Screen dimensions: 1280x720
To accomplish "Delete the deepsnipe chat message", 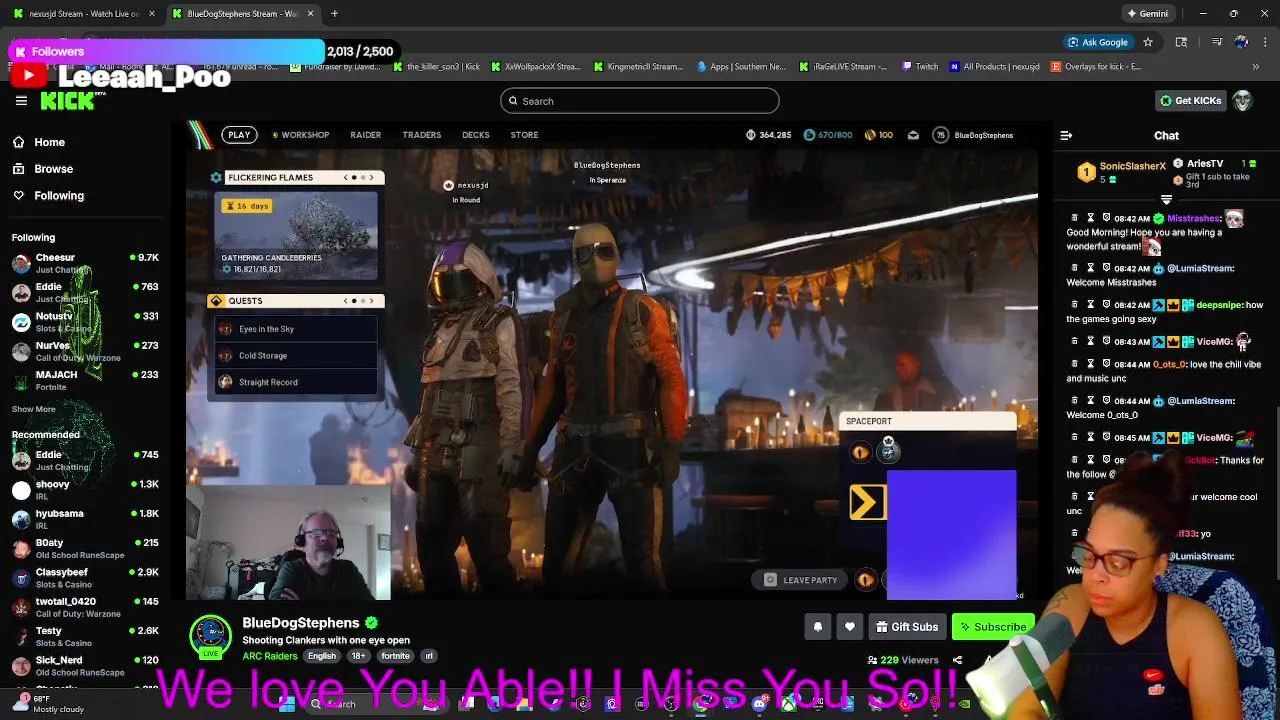I will [x=1074, y=305].
